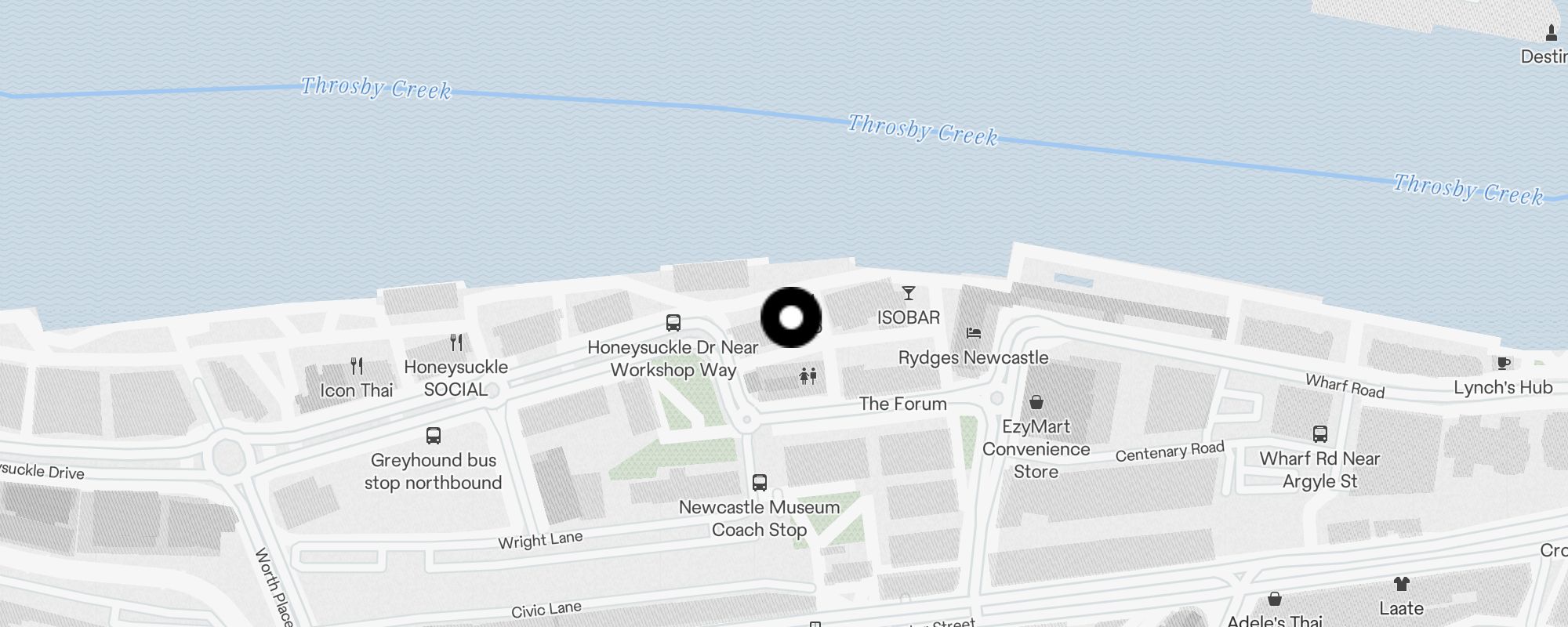Click the Adele's Thai shopping bag icon
1568x627 pixels.
click(x=1275, y=599)
